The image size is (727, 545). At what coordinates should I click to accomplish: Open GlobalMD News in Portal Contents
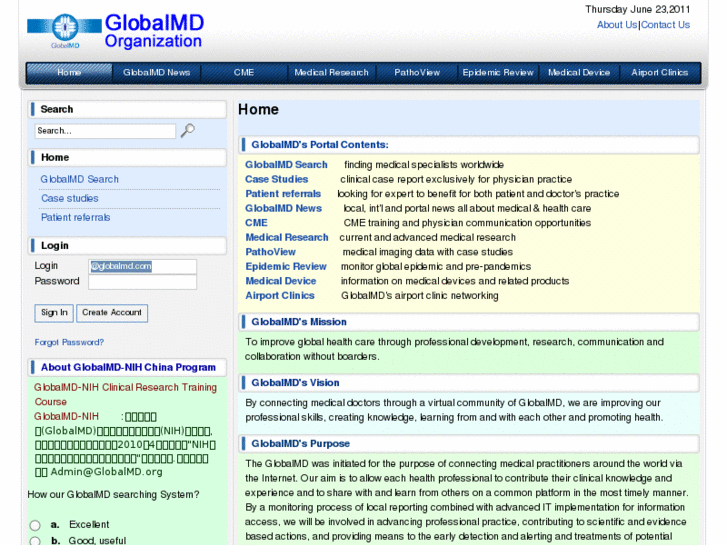pos(283,208)
